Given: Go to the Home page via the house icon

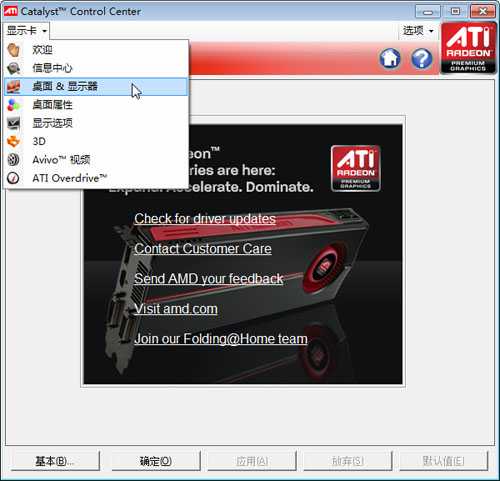Looking at the screenshot, I should tap(390, 59).
